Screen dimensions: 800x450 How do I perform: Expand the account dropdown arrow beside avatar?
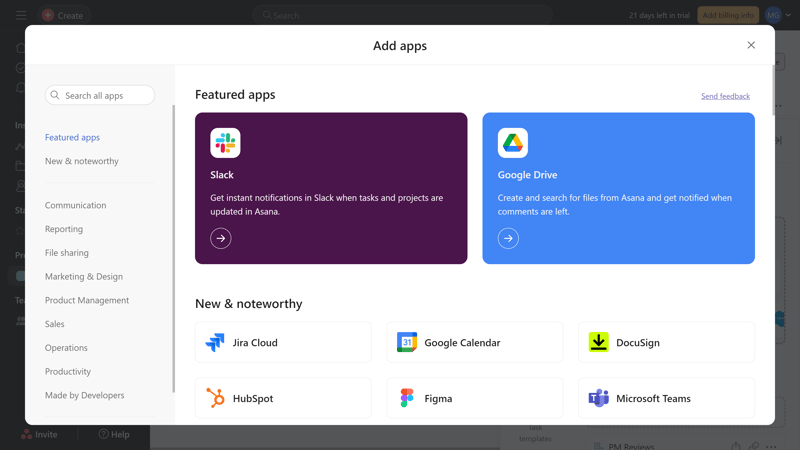click(x=788, y=15)
